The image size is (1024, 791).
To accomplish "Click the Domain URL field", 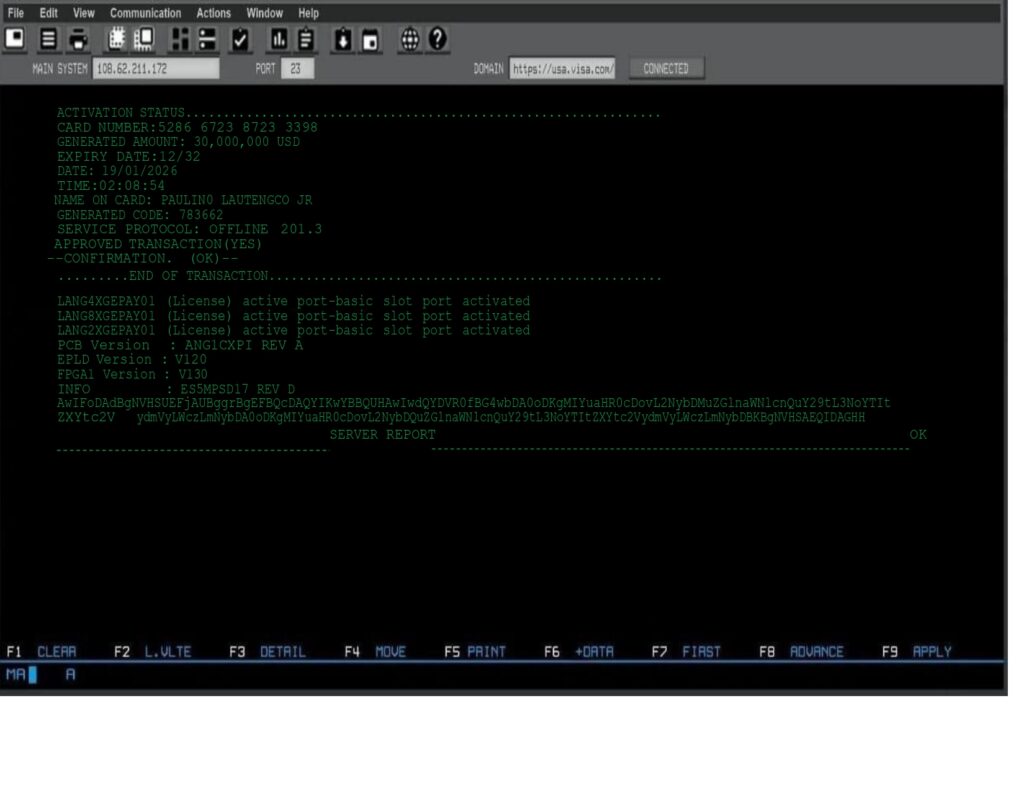I will pos(562,69).
